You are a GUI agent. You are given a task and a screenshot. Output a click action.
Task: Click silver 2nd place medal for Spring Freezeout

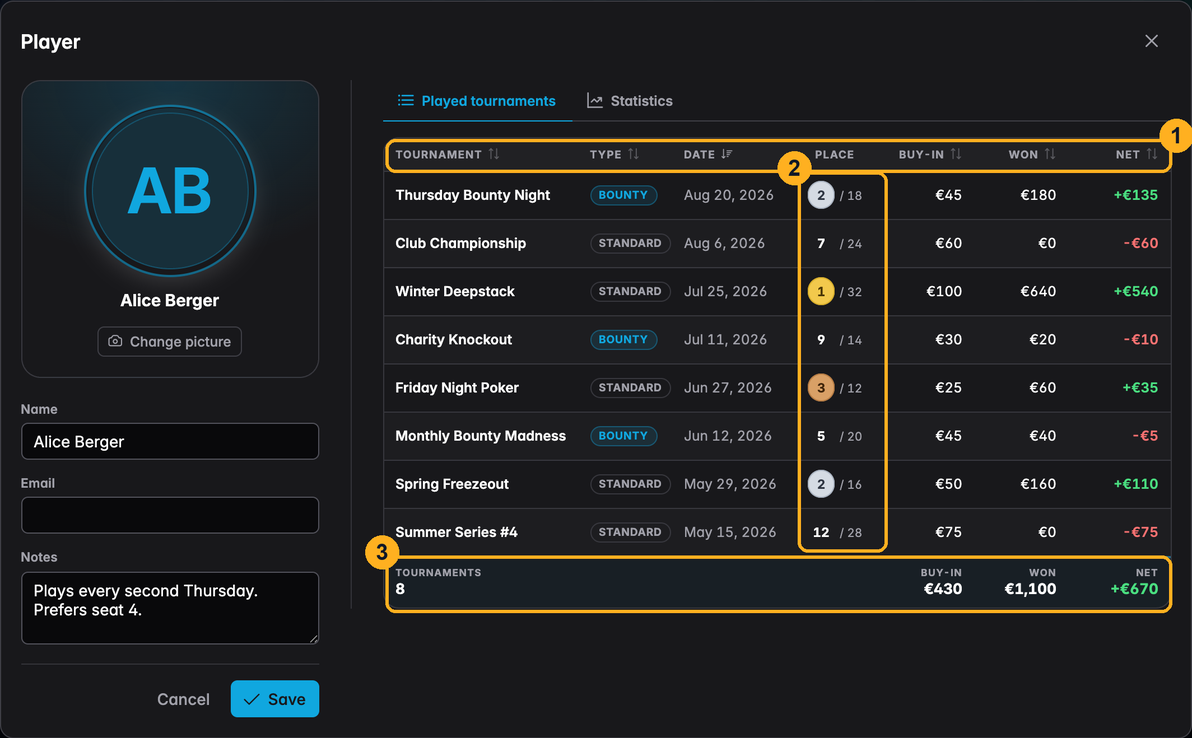tap(821, 484)
